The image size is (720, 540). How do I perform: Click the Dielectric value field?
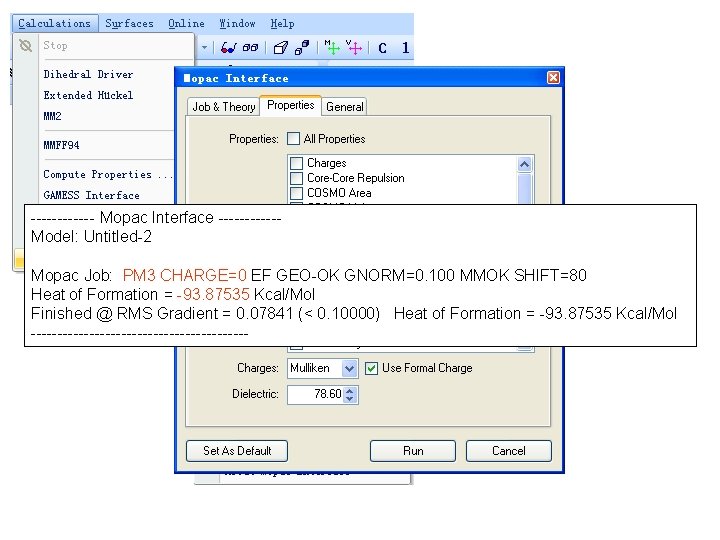(316, 394)
